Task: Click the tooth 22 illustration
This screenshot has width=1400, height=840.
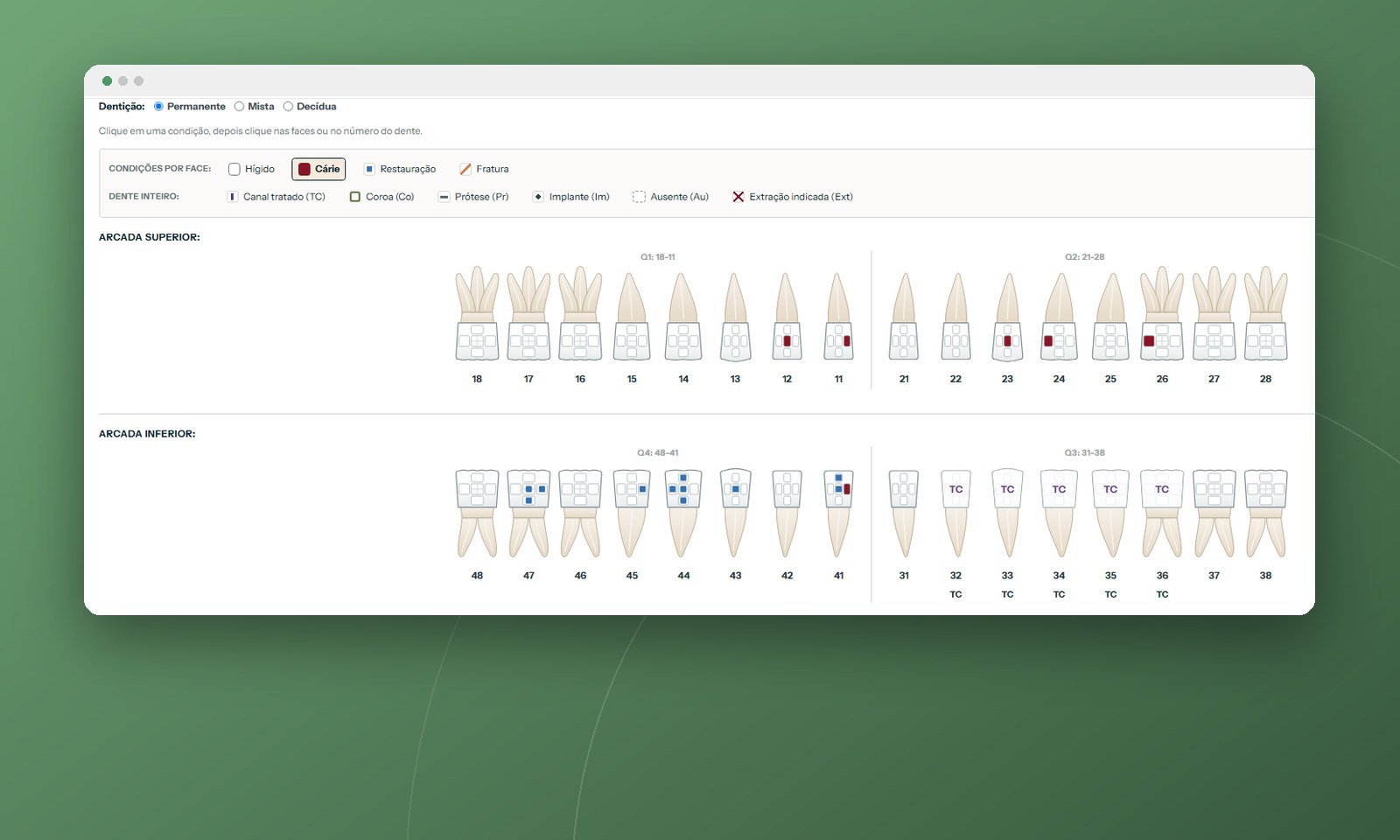Action: (x=955, y=316)
